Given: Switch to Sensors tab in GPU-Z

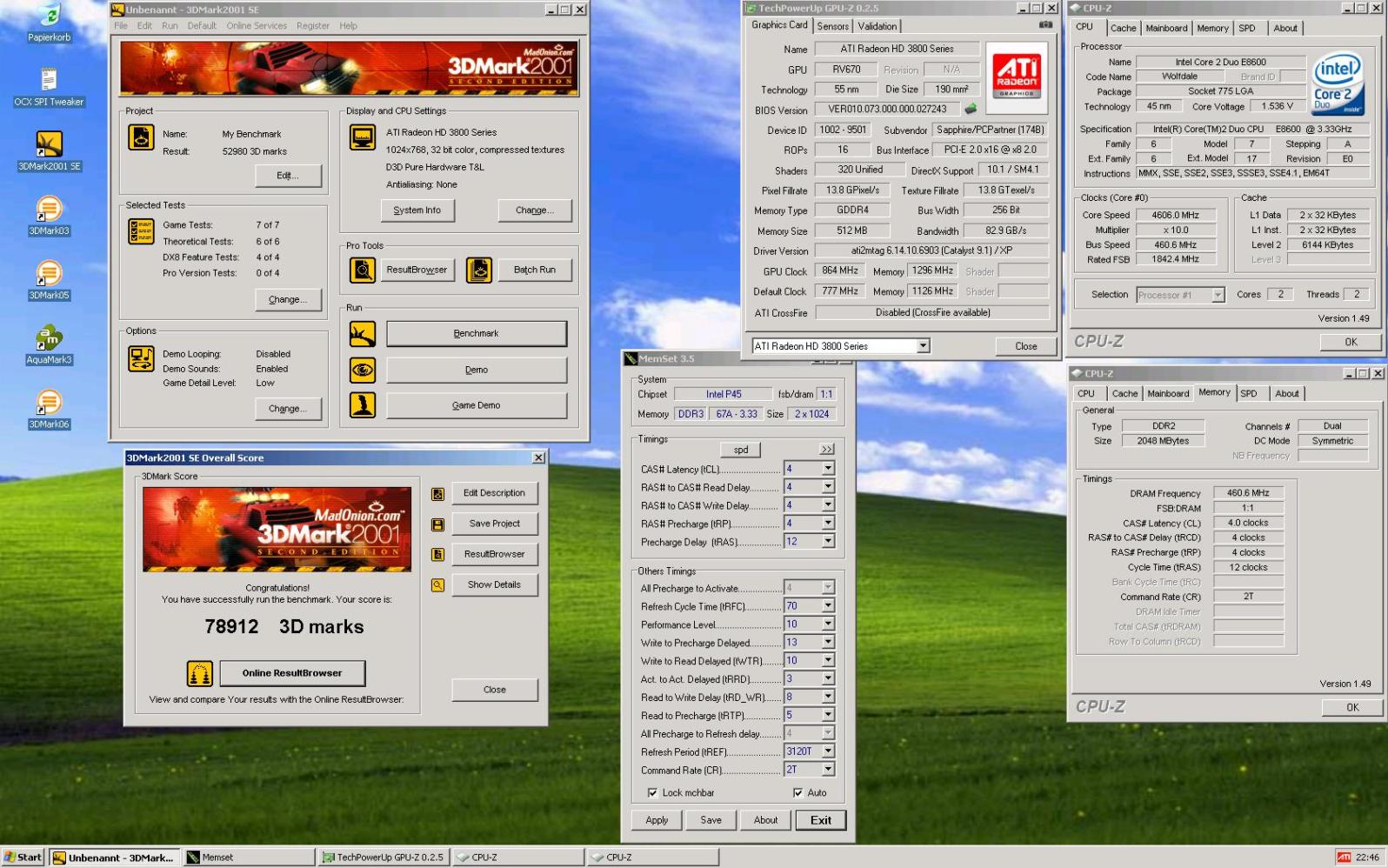Looking at the screenshot, I should [832, 26].
